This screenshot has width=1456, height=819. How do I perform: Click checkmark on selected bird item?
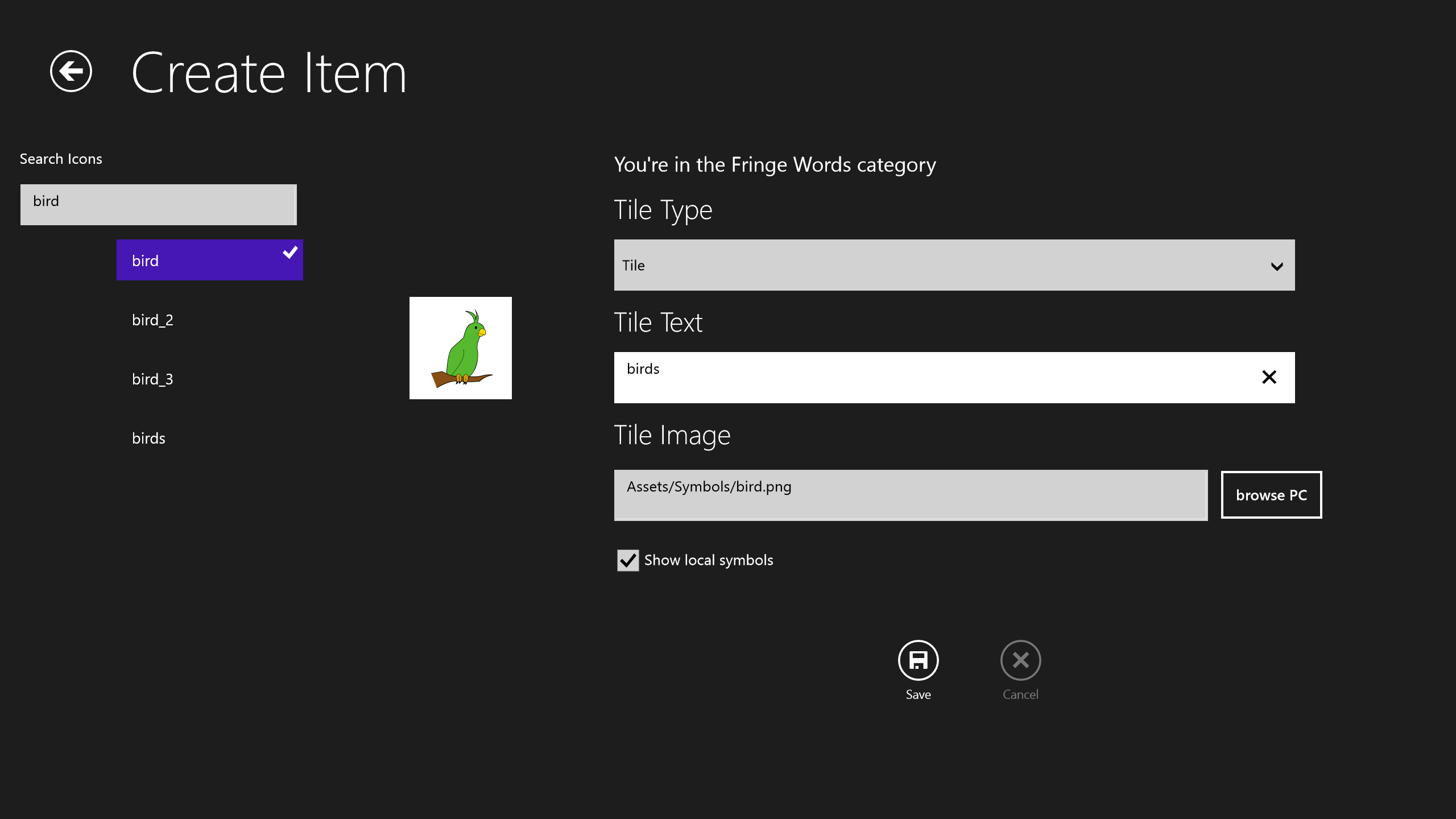click(x=290, y=252)
